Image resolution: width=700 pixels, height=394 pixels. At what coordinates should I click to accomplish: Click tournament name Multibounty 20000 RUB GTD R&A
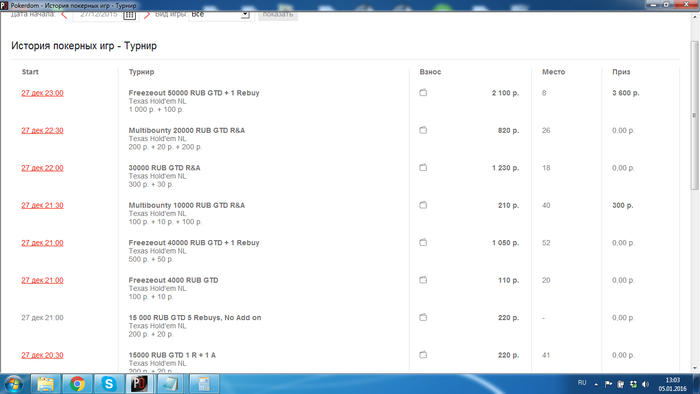point(187,130)
